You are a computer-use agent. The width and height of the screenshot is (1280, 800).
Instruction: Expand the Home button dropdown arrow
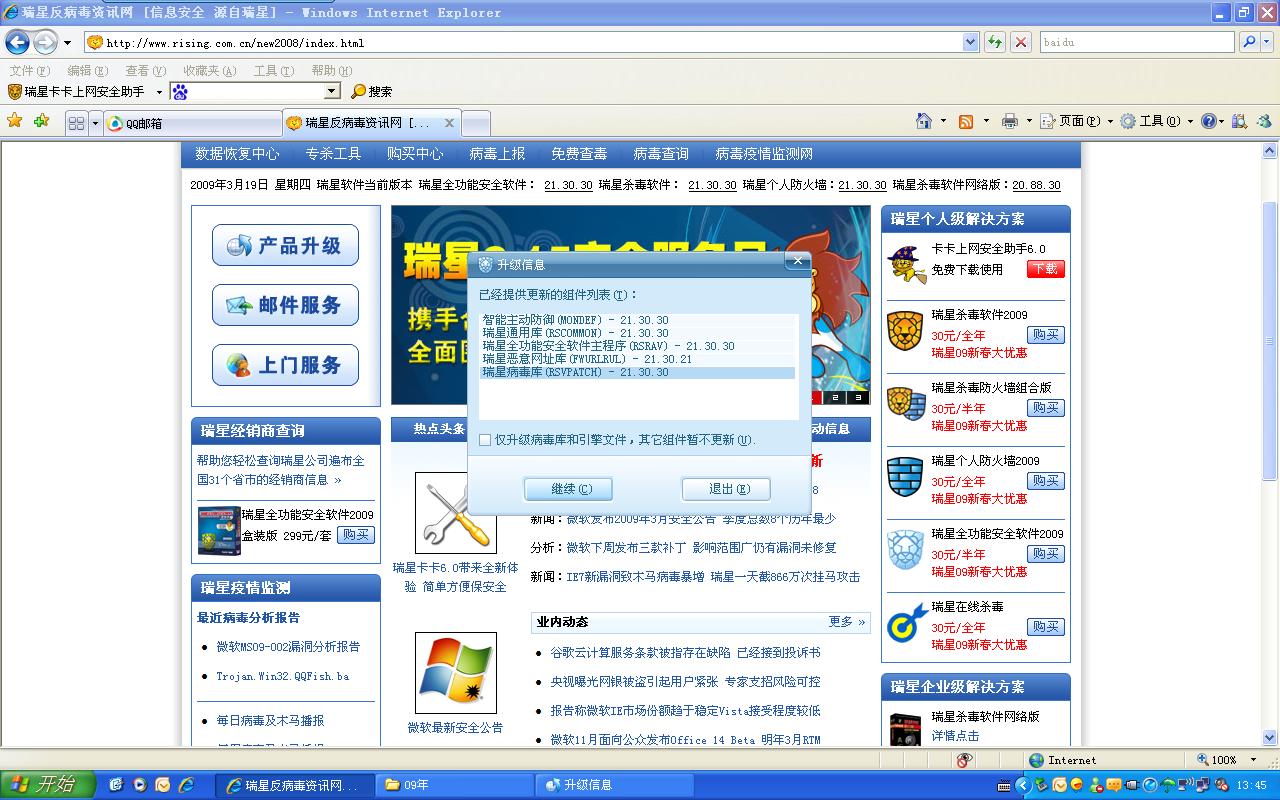(x=943, y=121)
